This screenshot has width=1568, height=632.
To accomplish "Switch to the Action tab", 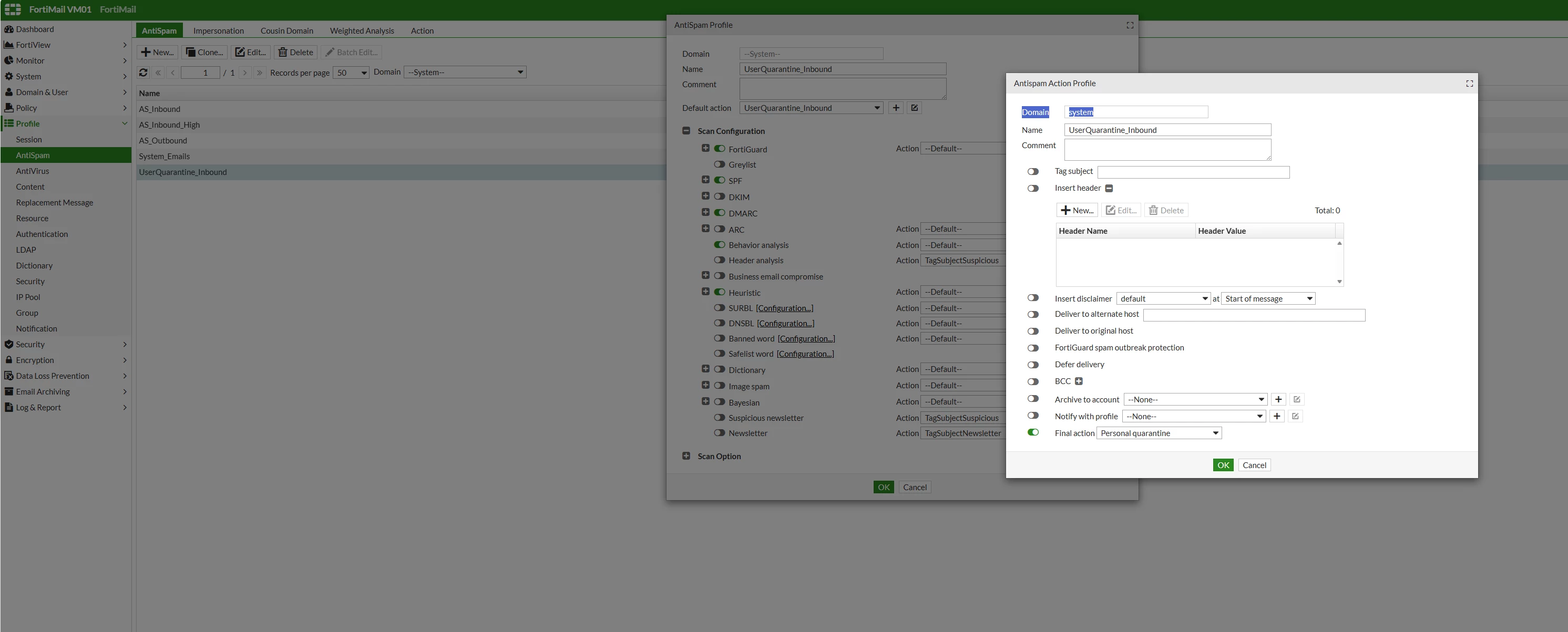I will pos(422,30).
